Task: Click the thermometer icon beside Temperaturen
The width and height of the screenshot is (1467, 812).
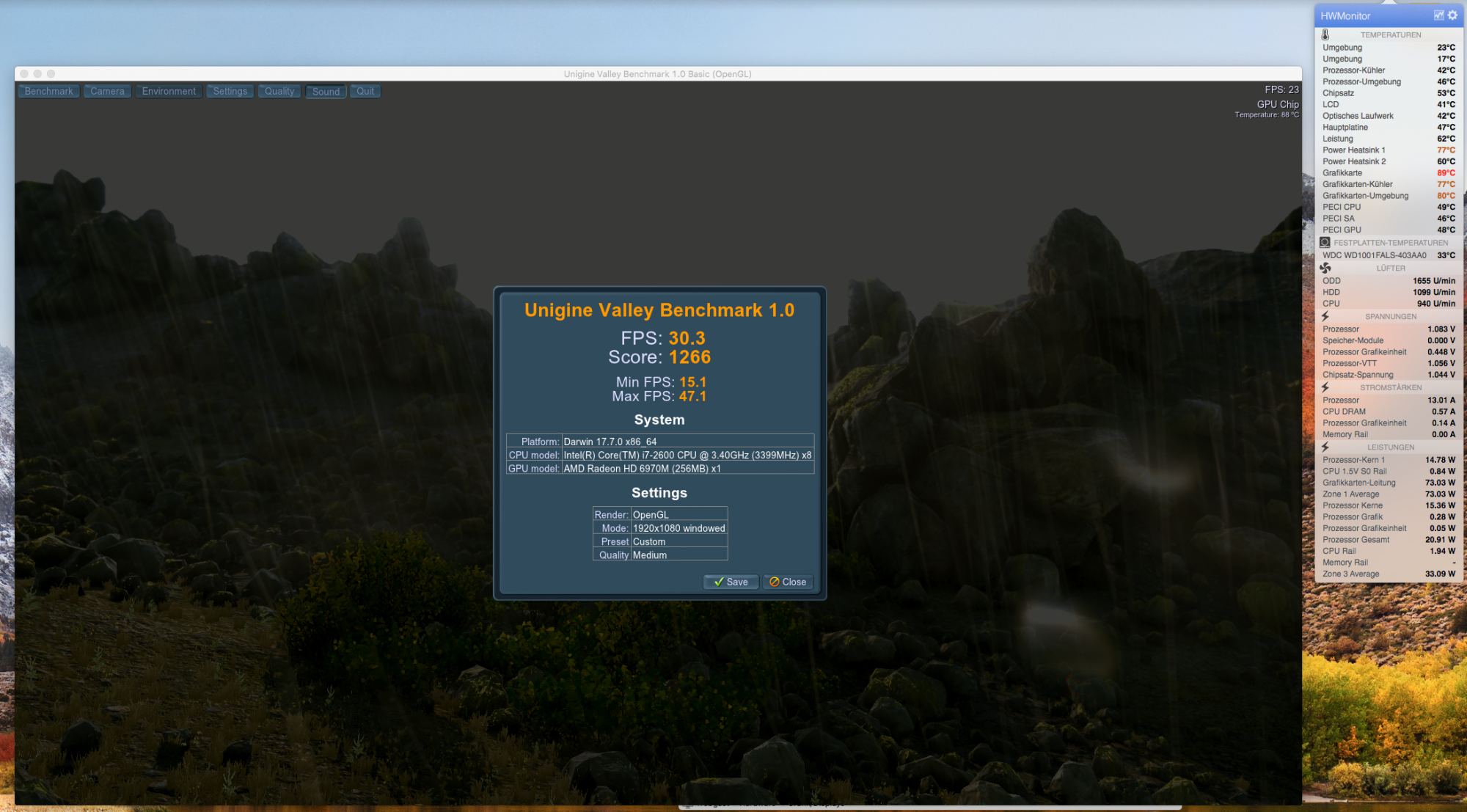Action: pyautogui.click(x=1325, y=34)
